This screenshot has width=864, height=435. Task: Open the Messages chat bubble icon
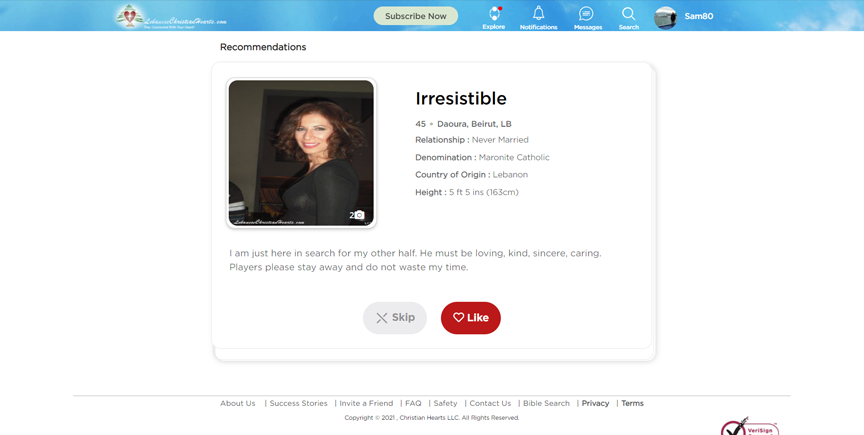pyautogui.click(x=586, y=13)
